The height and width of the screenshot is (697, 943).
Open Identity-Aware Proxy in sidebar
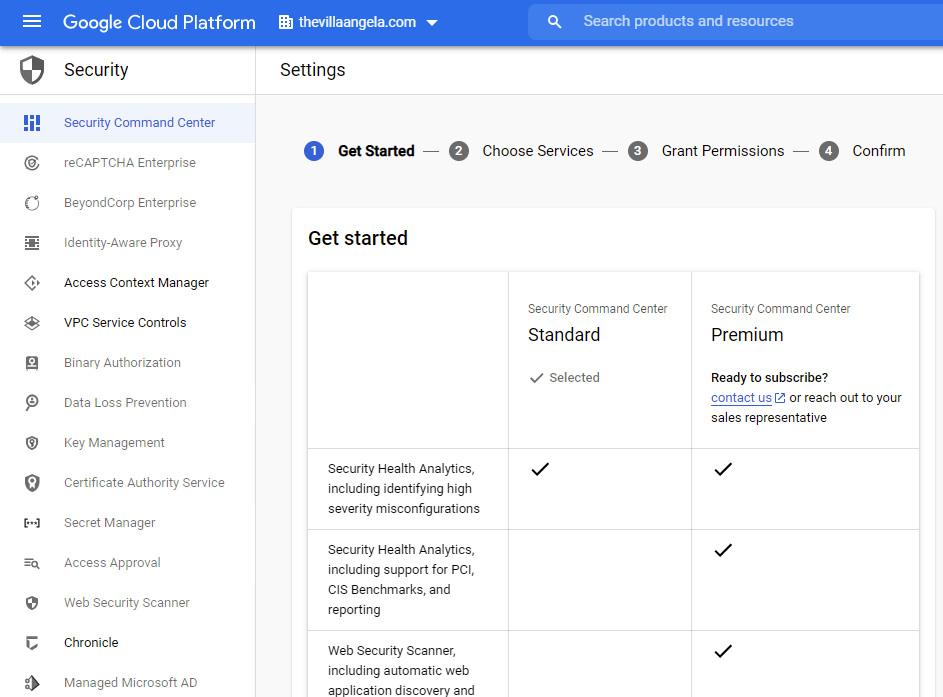tap(127, 243)
